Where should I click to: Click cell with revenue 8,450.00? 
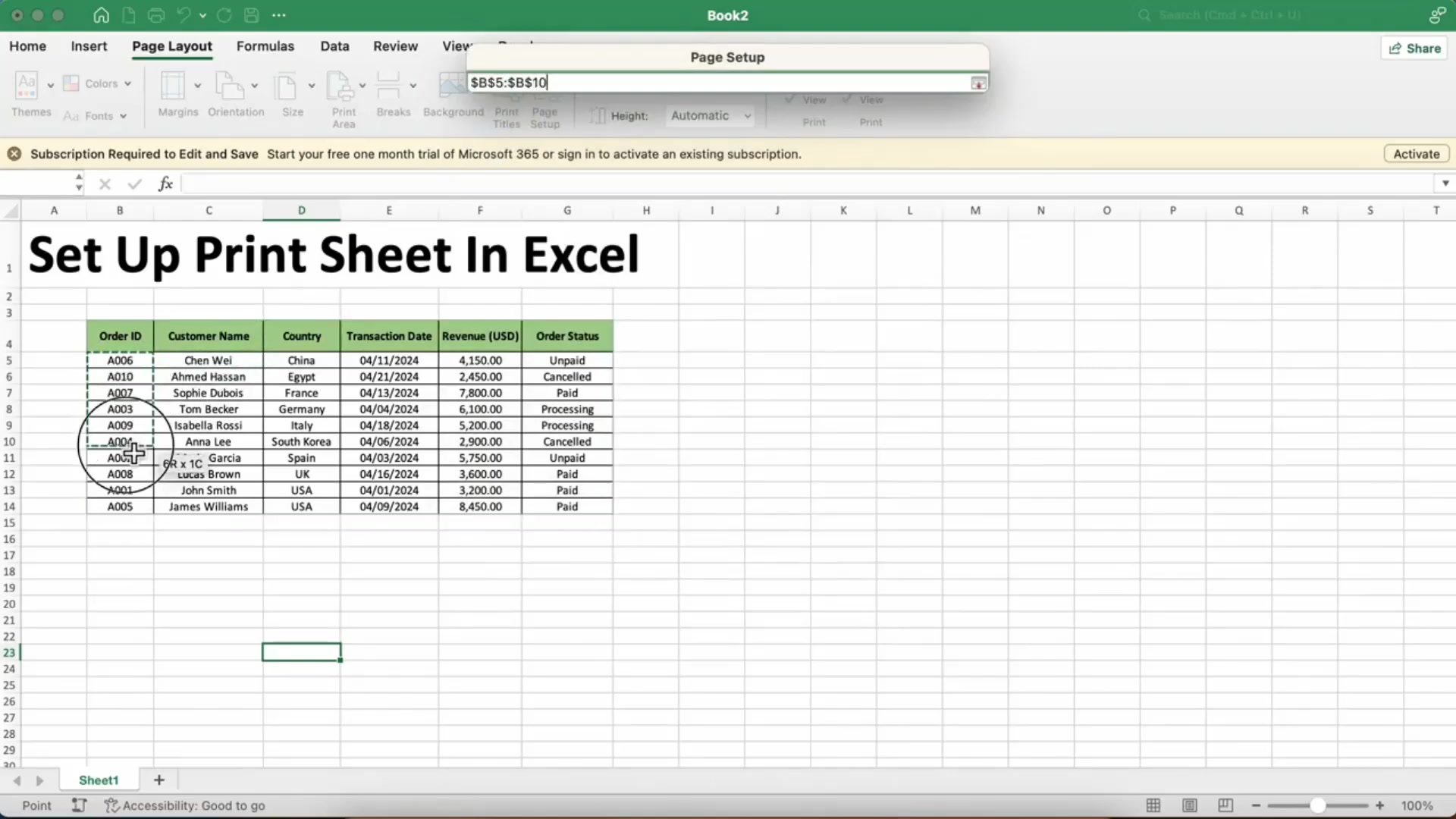point(480,507)
